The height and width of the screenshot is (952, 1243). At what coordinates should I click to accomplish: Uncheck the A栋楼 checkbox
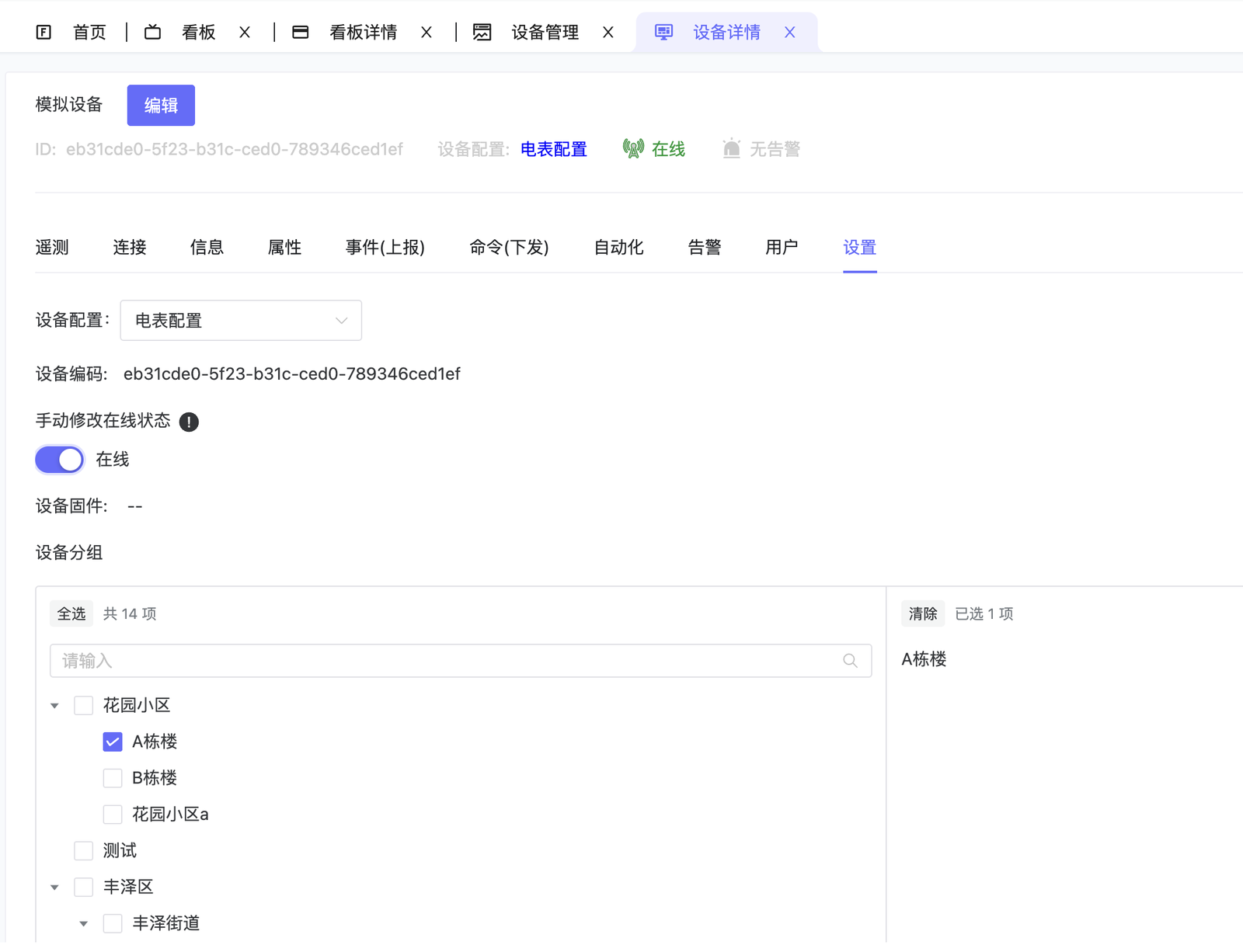click(x=113, y=742)
